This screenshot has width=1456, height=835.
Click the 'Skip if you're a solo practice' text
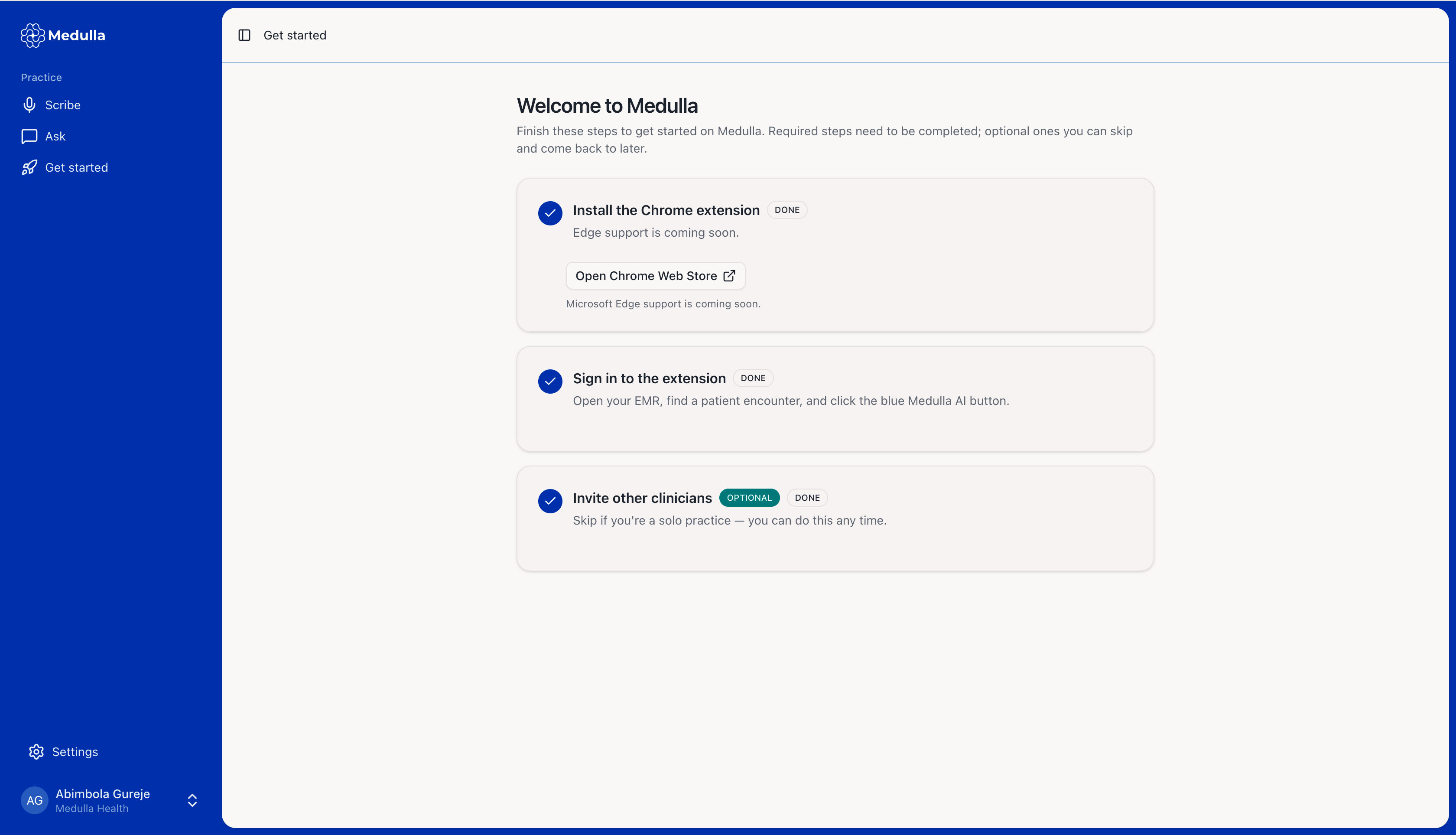730,521
